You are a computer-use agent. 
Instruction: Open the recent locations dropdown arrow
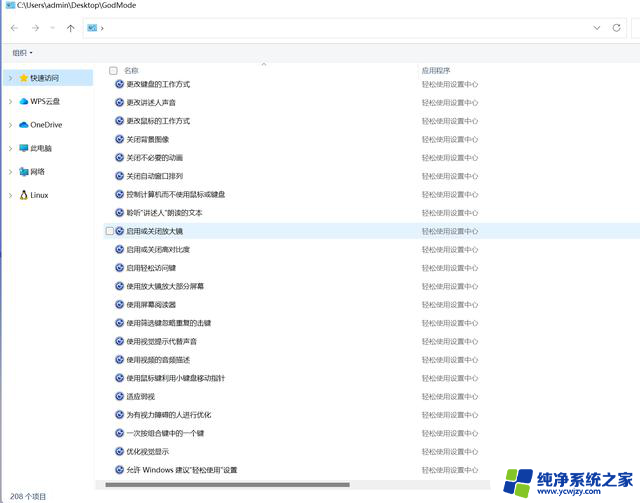[52, 28]
